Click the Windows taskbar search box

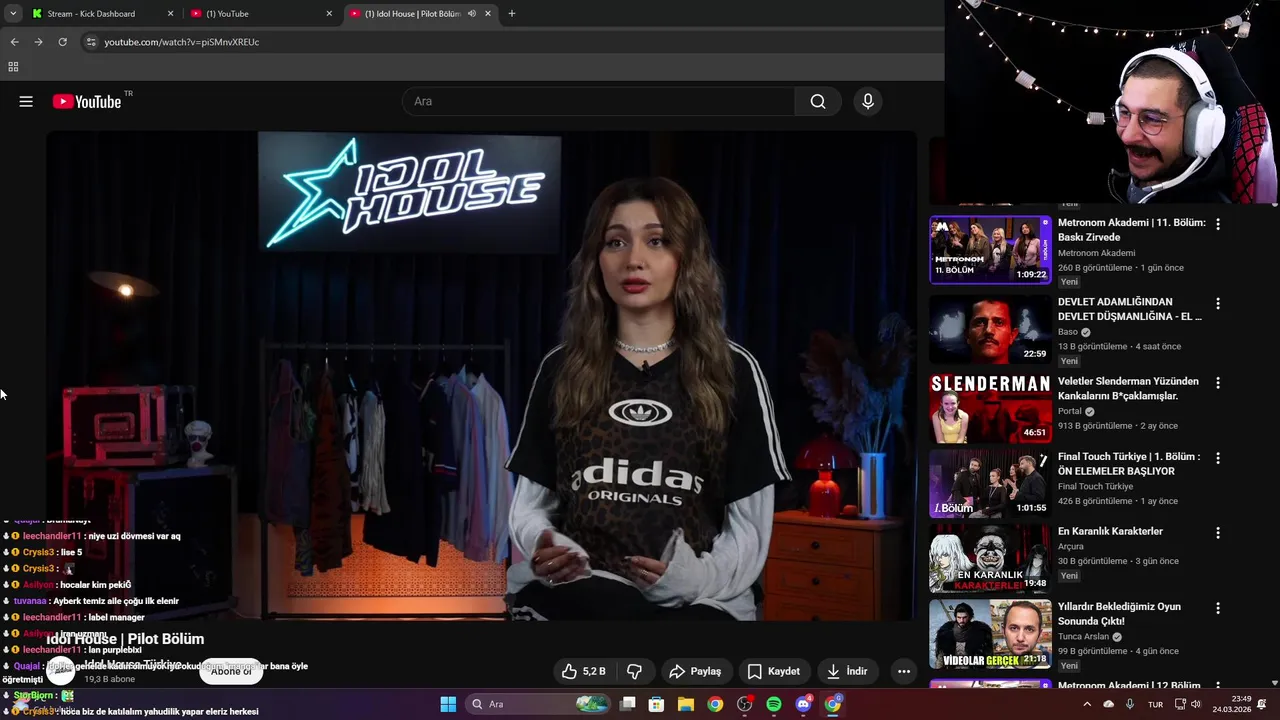(539, 704)
